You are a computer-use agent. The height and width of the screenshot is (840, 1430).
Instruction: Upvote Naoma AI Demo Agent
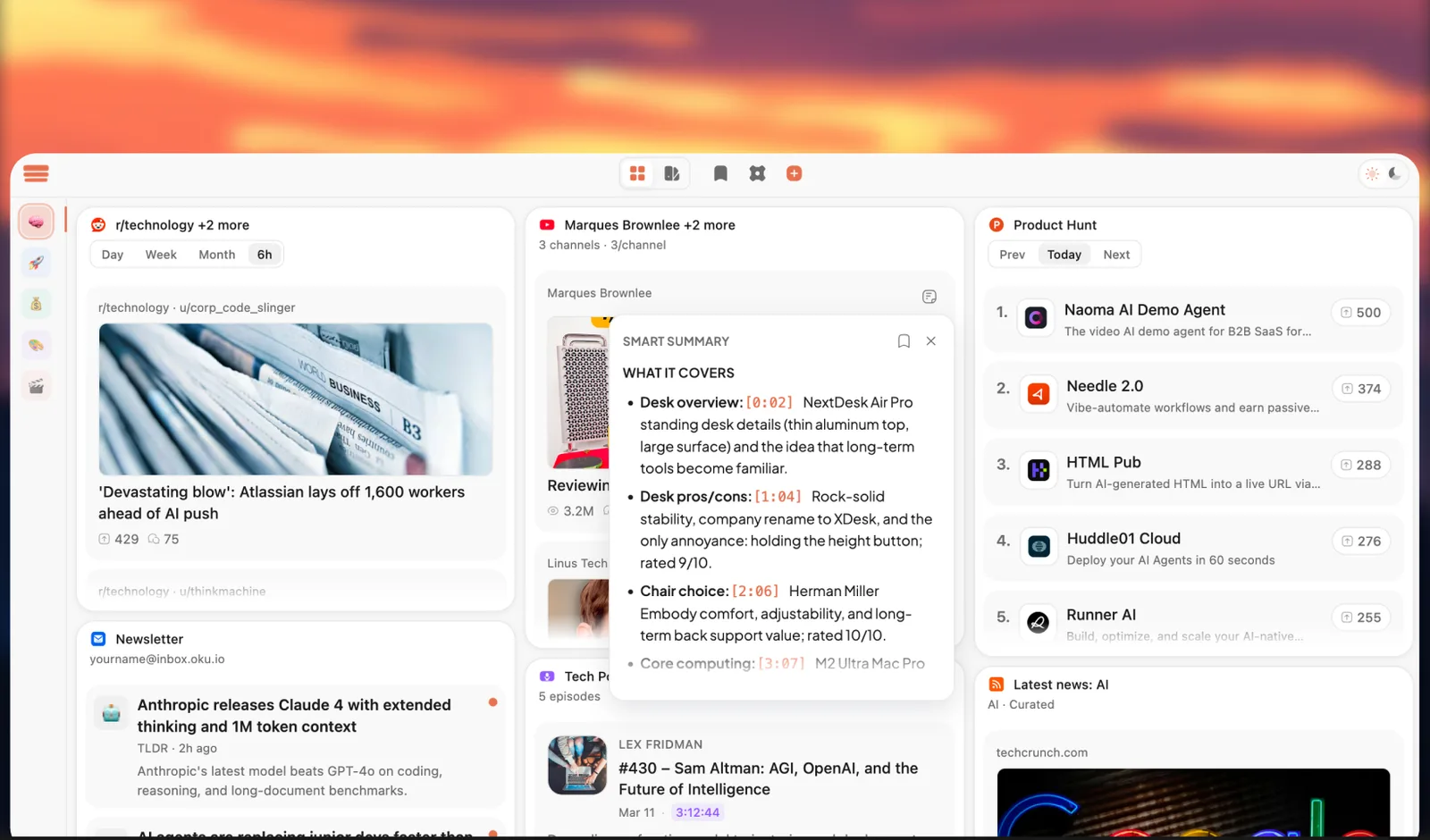[x=1360, y=312]
